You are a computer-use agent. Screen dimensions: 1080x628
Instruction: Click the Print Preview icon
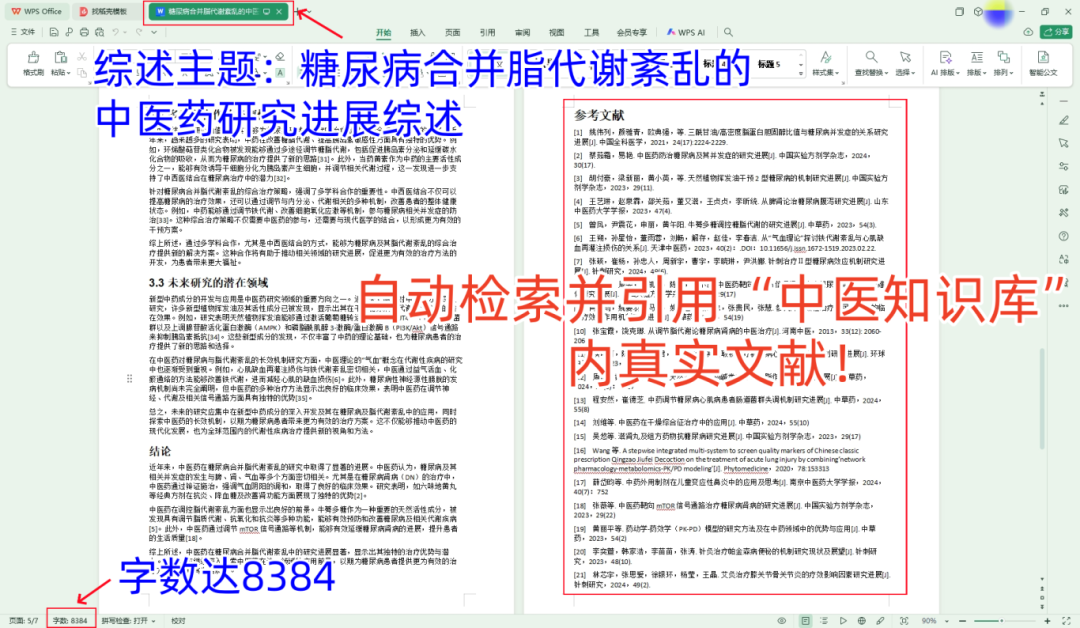100,32
